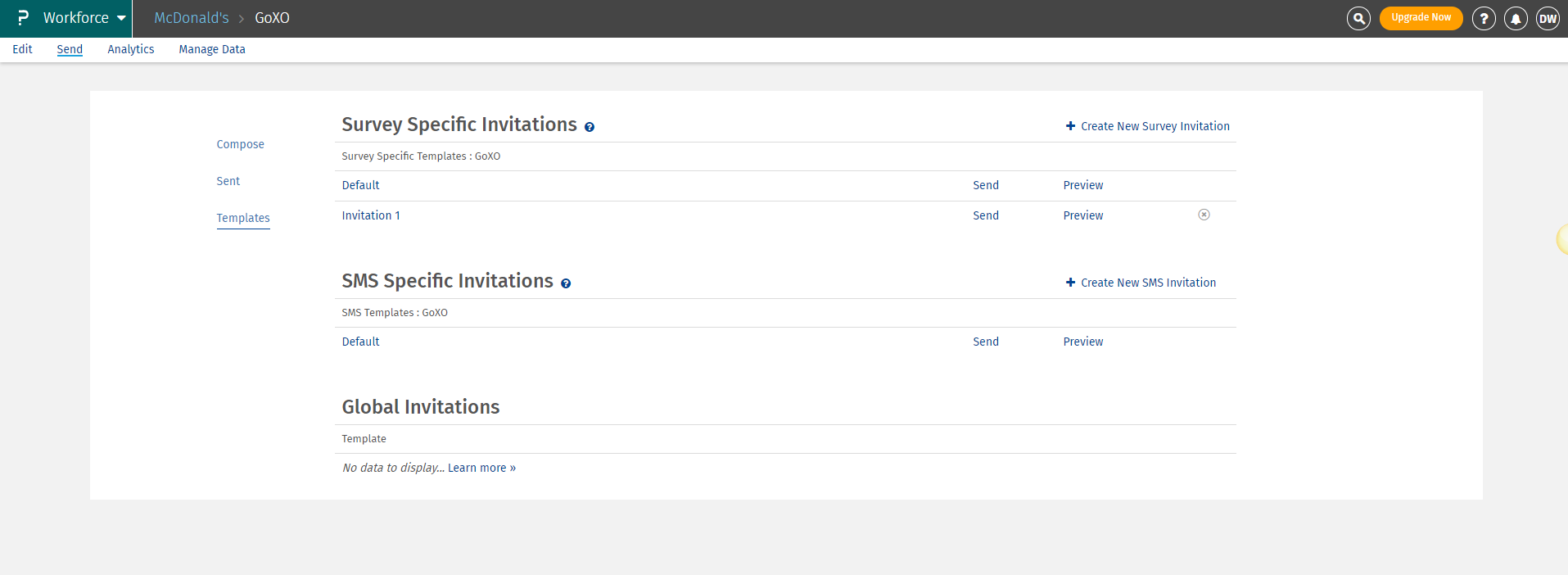Open the notifications bell icon
The image size is (1568, 575).
coord(1516,18)
